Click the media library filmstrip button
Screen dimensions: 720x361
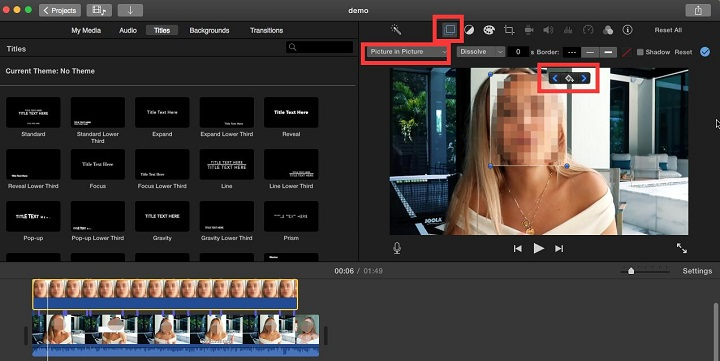coord(99,10)
